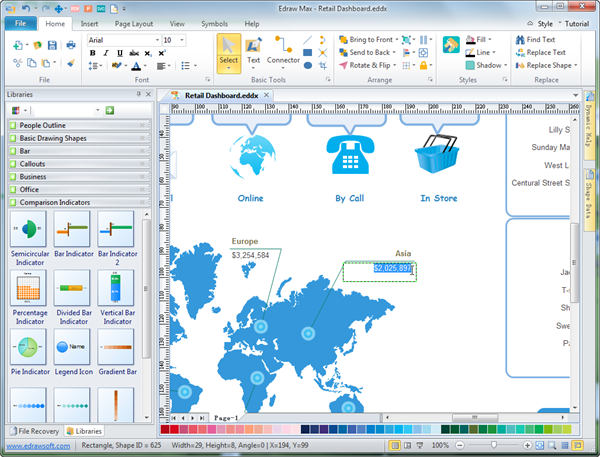Click the Bring to Front button
Screen dimensions: 600x457
point(376,40)
